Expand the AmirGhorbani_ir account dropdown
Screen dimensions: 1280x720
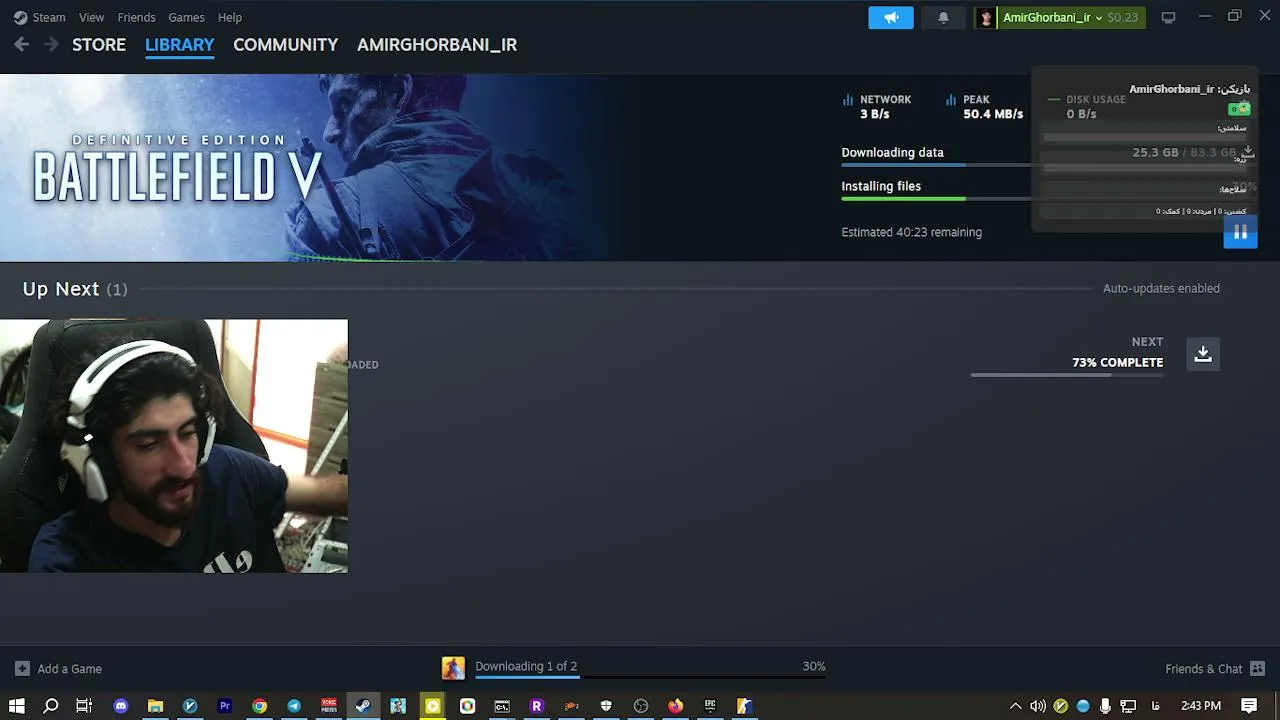coord(1071,17)
